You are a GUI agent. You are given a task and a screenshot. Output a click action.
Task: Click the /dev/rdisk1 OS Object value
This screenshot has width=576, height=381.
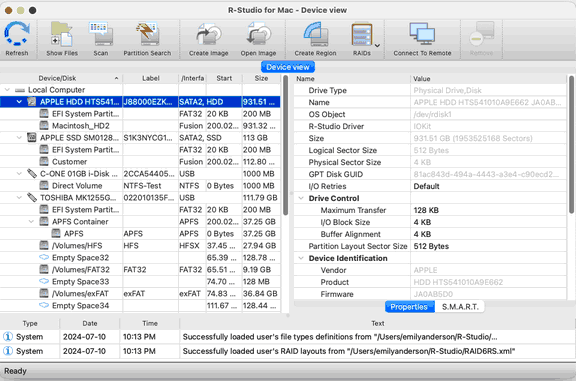432,114
